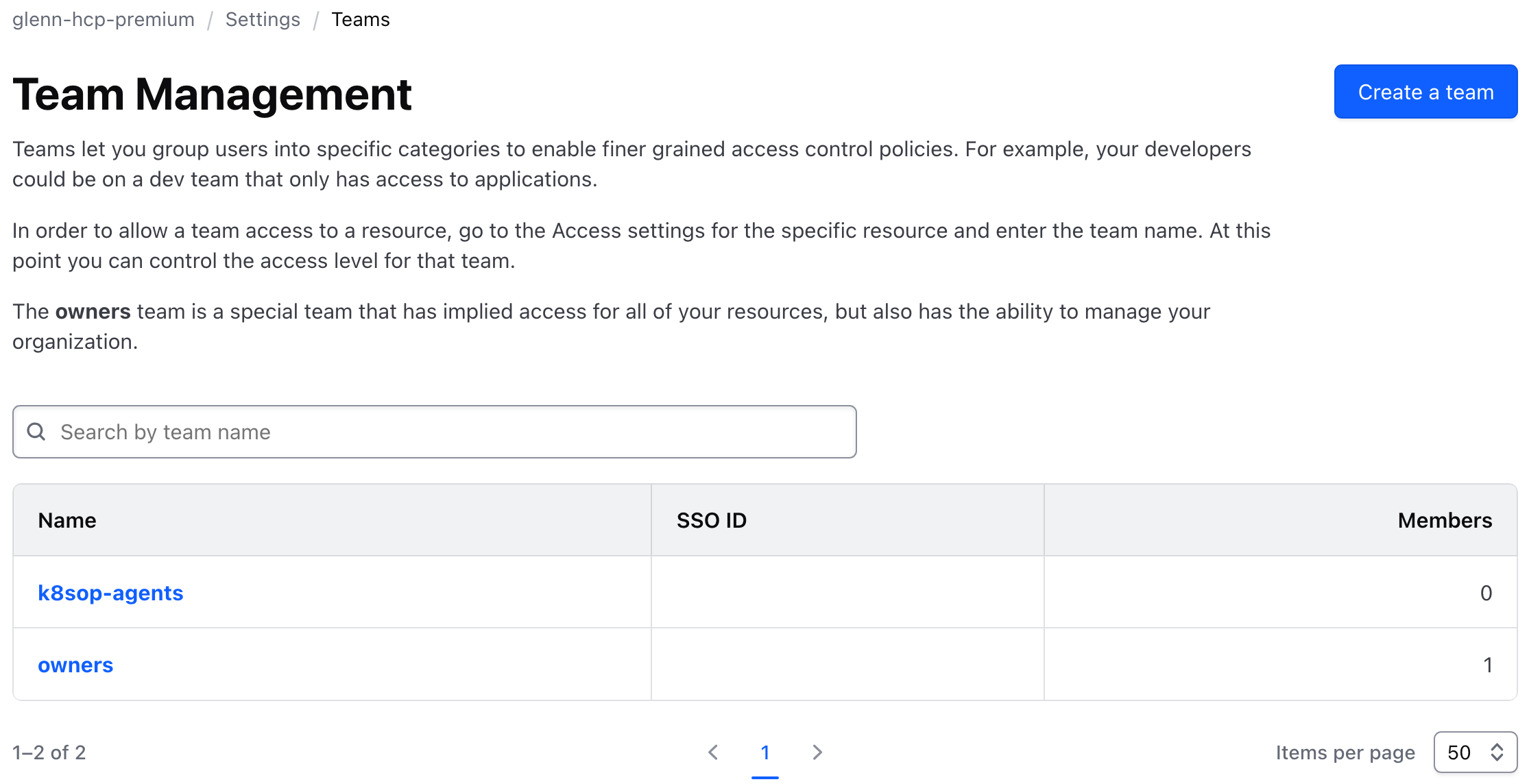
Task: Go to previous page arrow
Action: [713, 752]
